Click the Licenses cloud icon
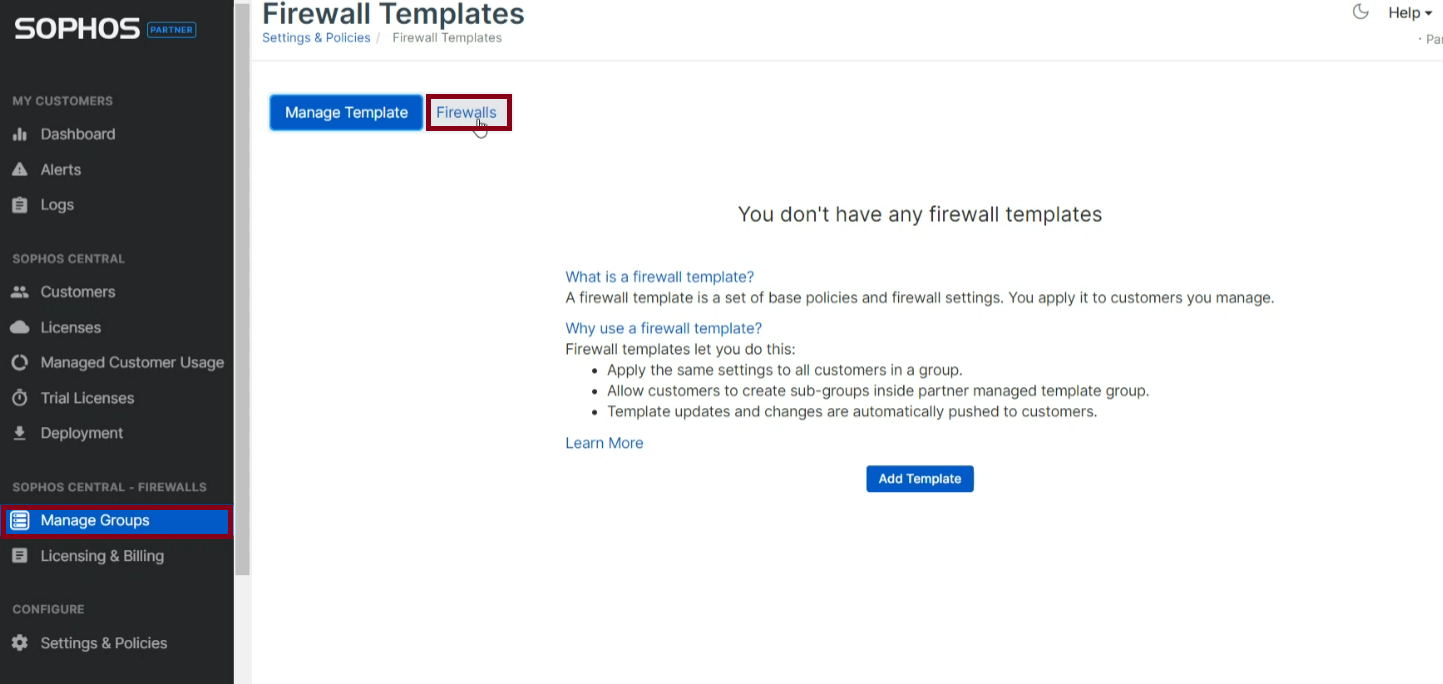 [x=19, y=327]
